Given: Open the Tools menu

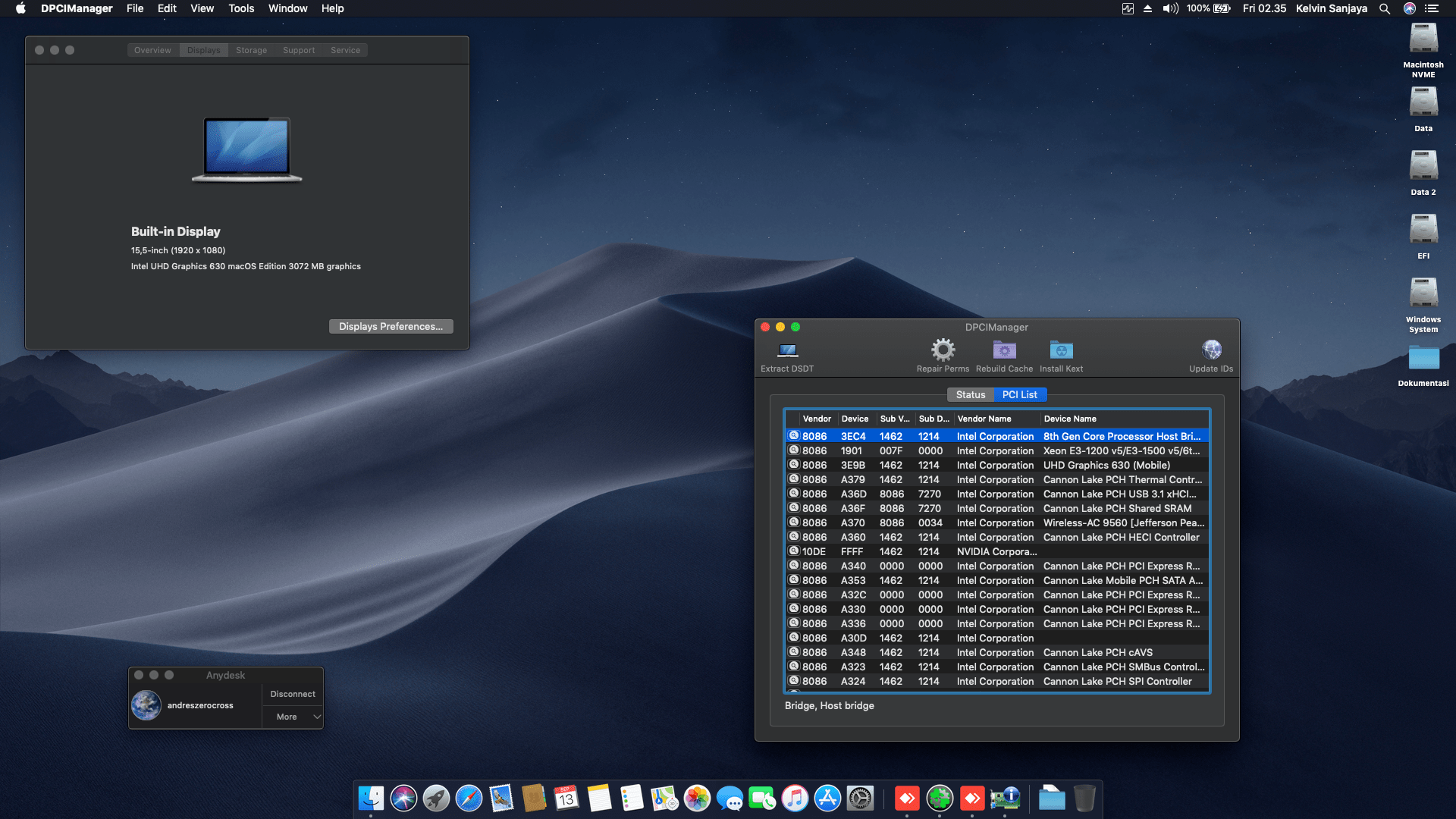Looking at the screenshot, I should [x=241, y=8].
